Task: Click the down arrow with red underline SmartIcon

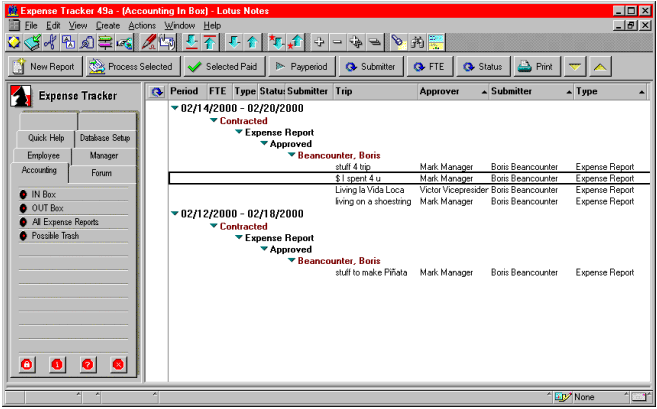Action: point(191,42)
